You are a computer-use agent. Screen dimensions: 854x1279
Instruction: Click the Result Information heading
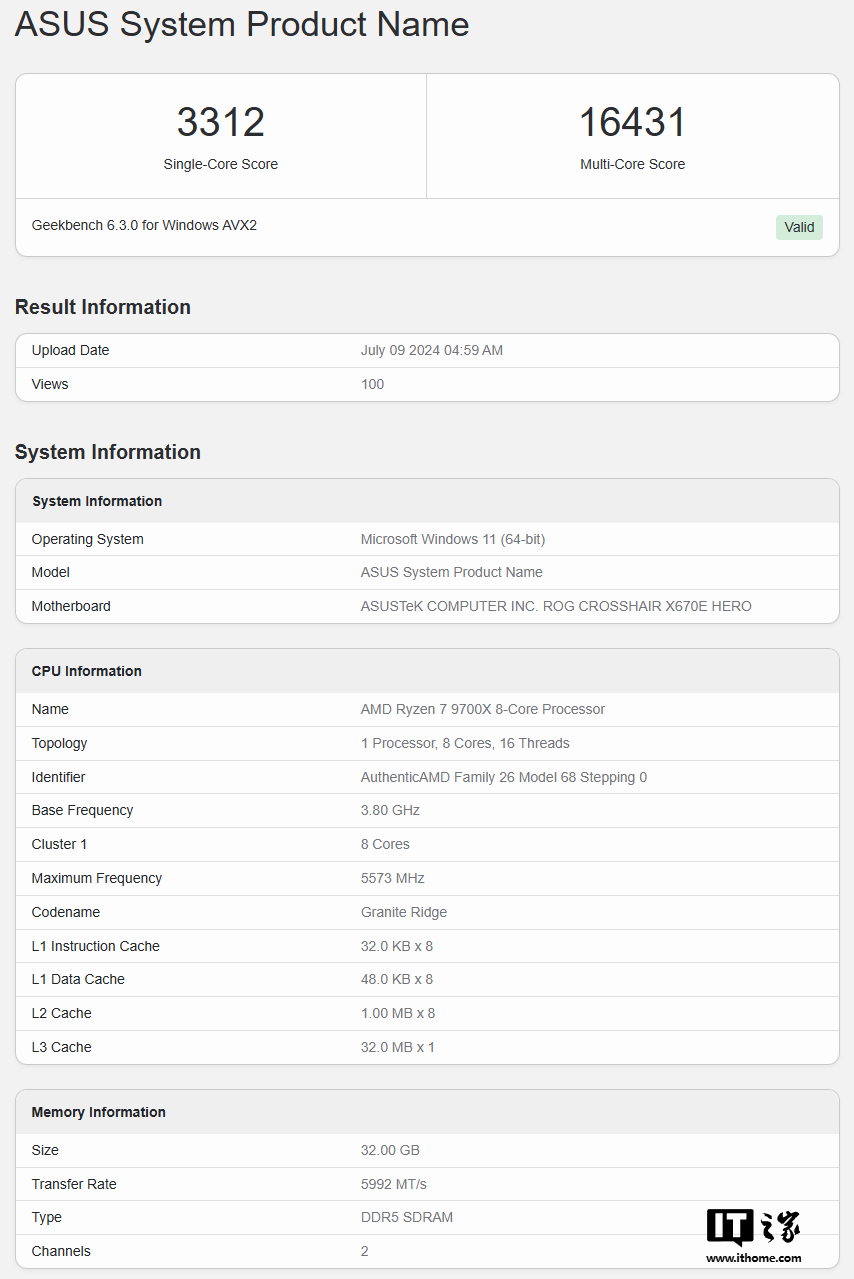pos(103,307)
